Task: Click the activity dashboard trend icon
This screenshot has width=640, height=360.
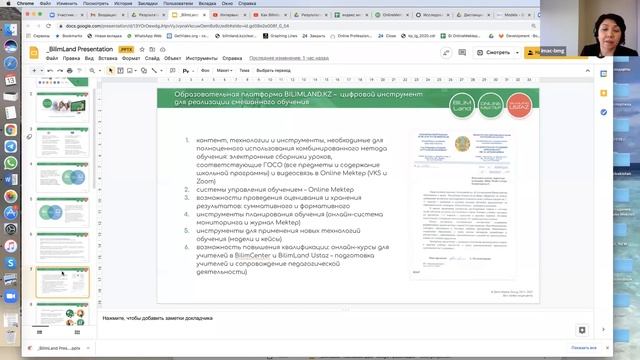Action: point(446,52)
